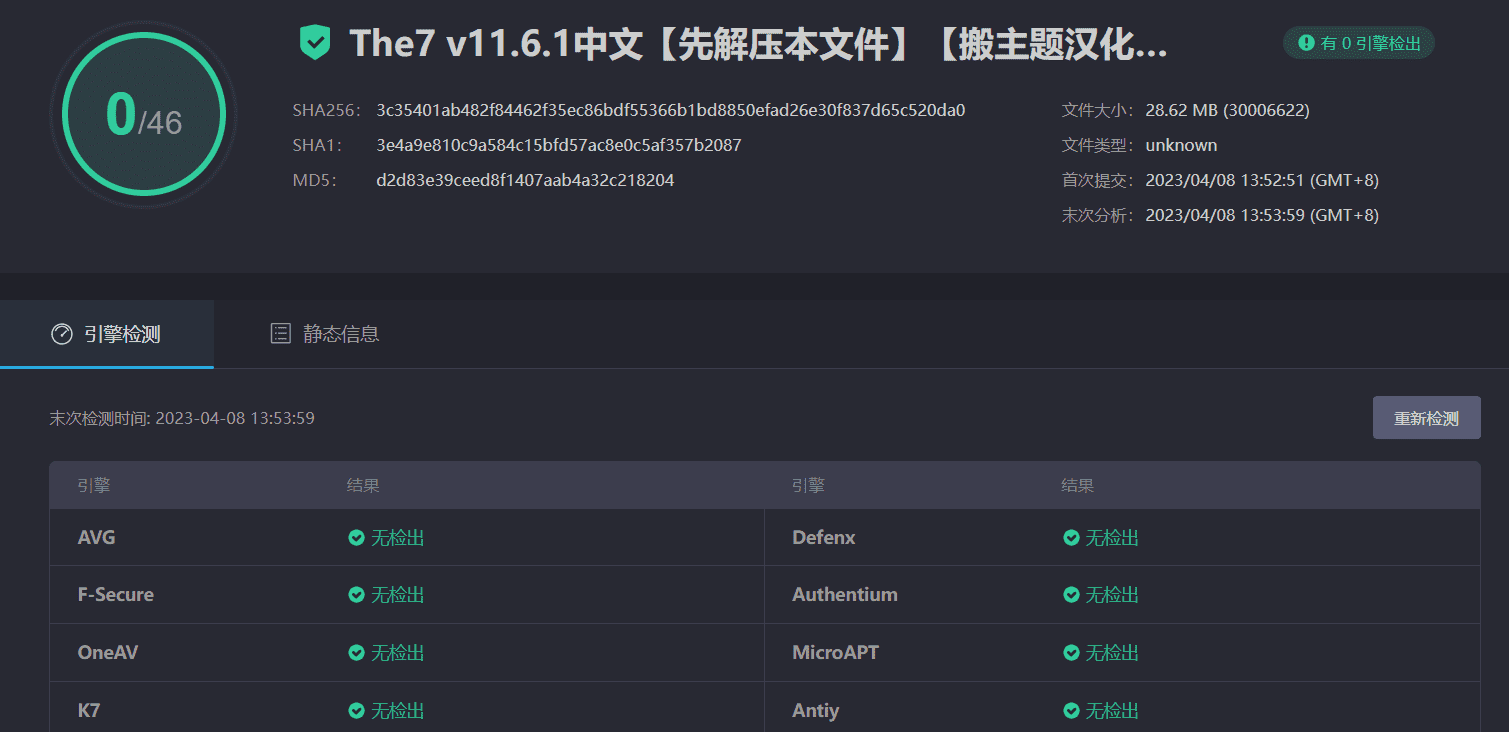This screenshot has height=732, width=1509.
Task: Click the 重新检测 button
Action: tap(1426, 418)
